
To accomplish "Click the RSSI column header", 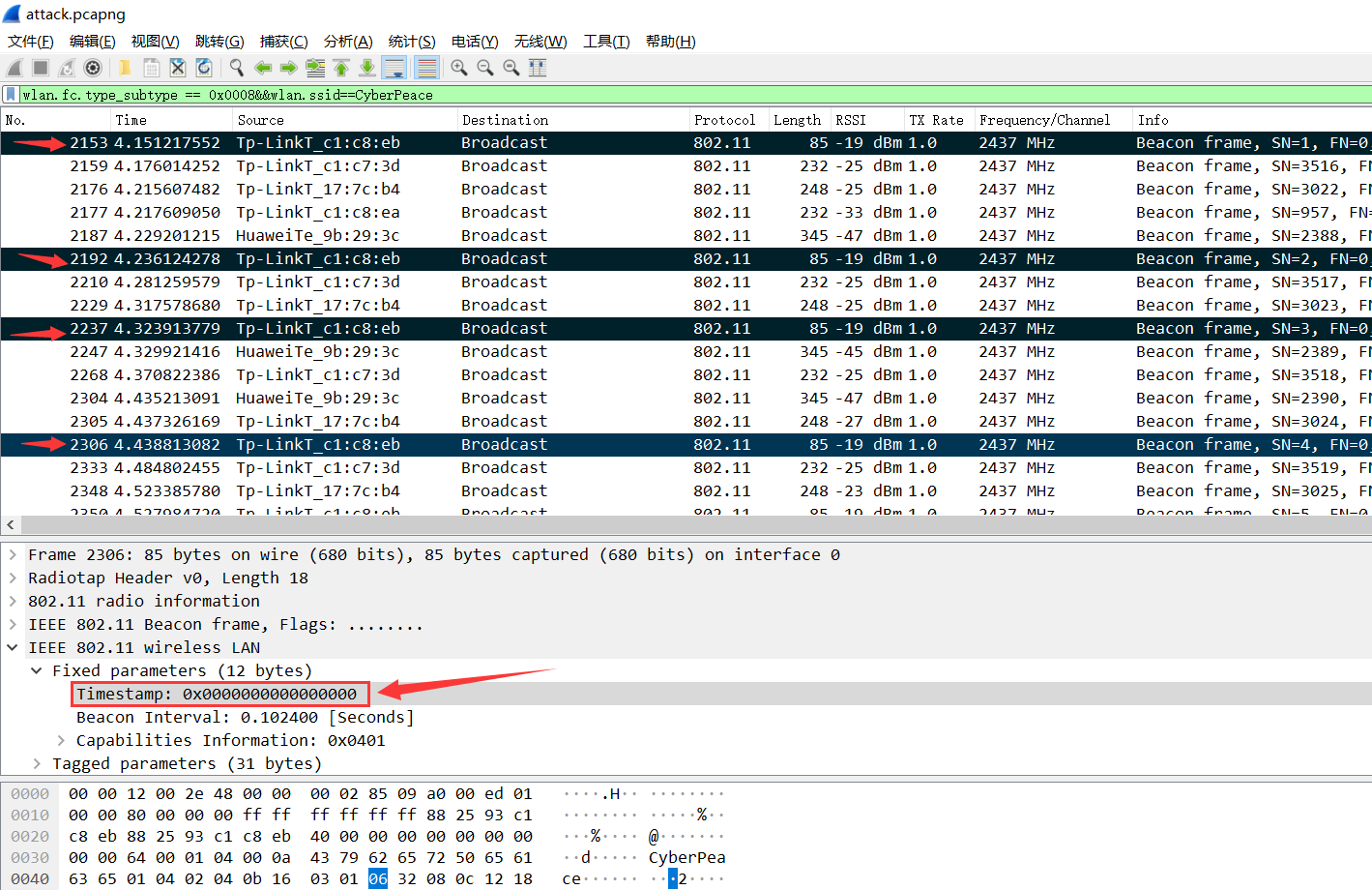I will pyautogui.click(x=851, y=120).
